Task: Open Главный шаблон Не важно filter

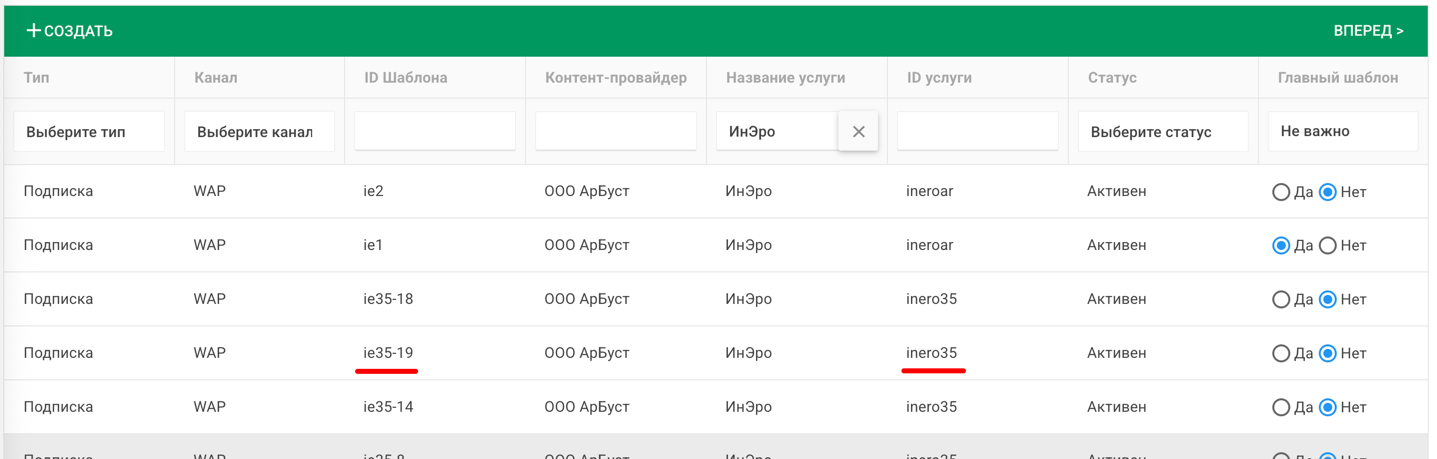Action: [1341, 132]
